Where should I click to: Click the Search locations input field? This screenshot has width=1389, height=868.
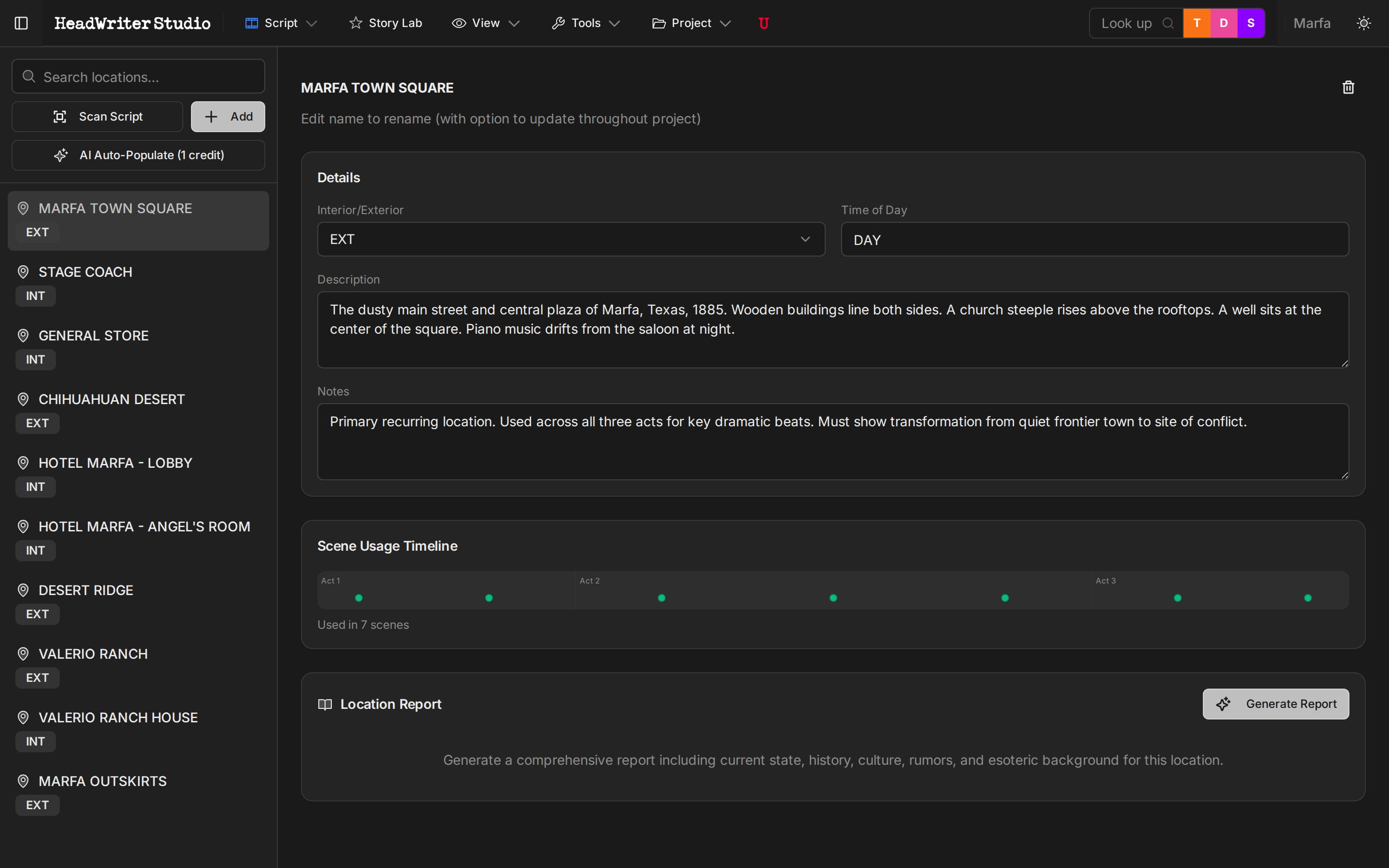(x=138, y=76)
